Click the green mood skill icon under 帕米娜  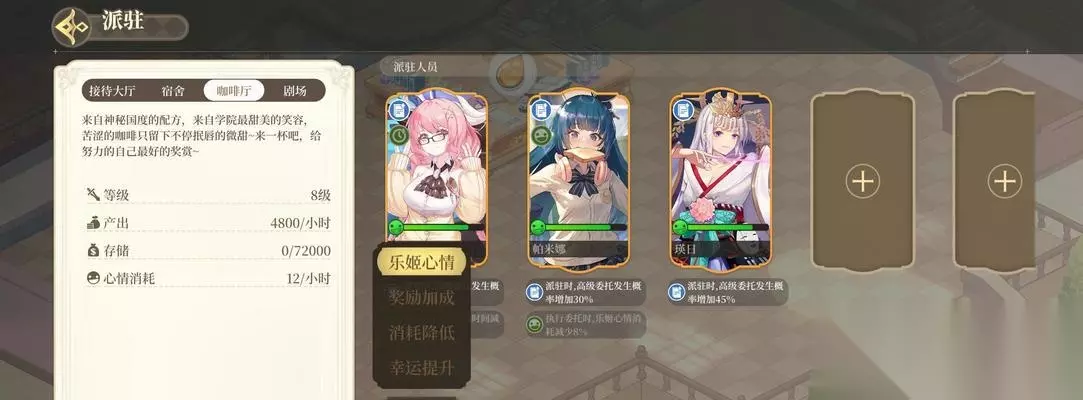[534, 324]
